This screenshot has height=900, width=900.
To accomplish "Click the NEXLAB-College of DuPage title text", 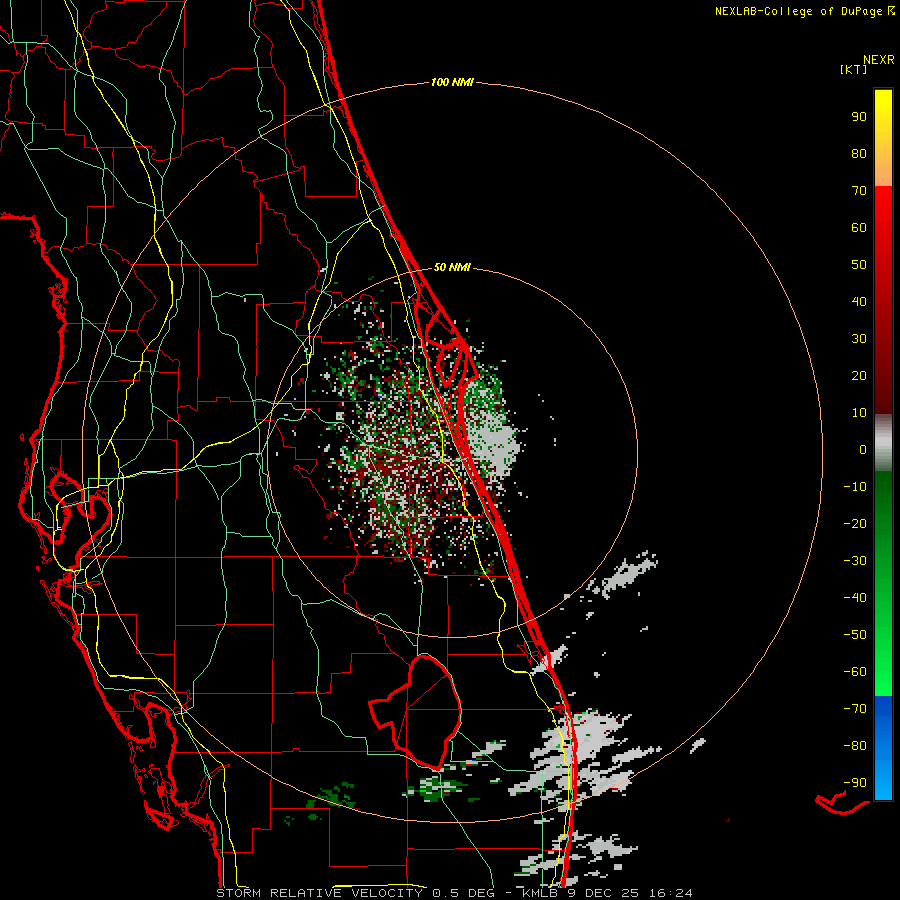I will pos(798,11).
